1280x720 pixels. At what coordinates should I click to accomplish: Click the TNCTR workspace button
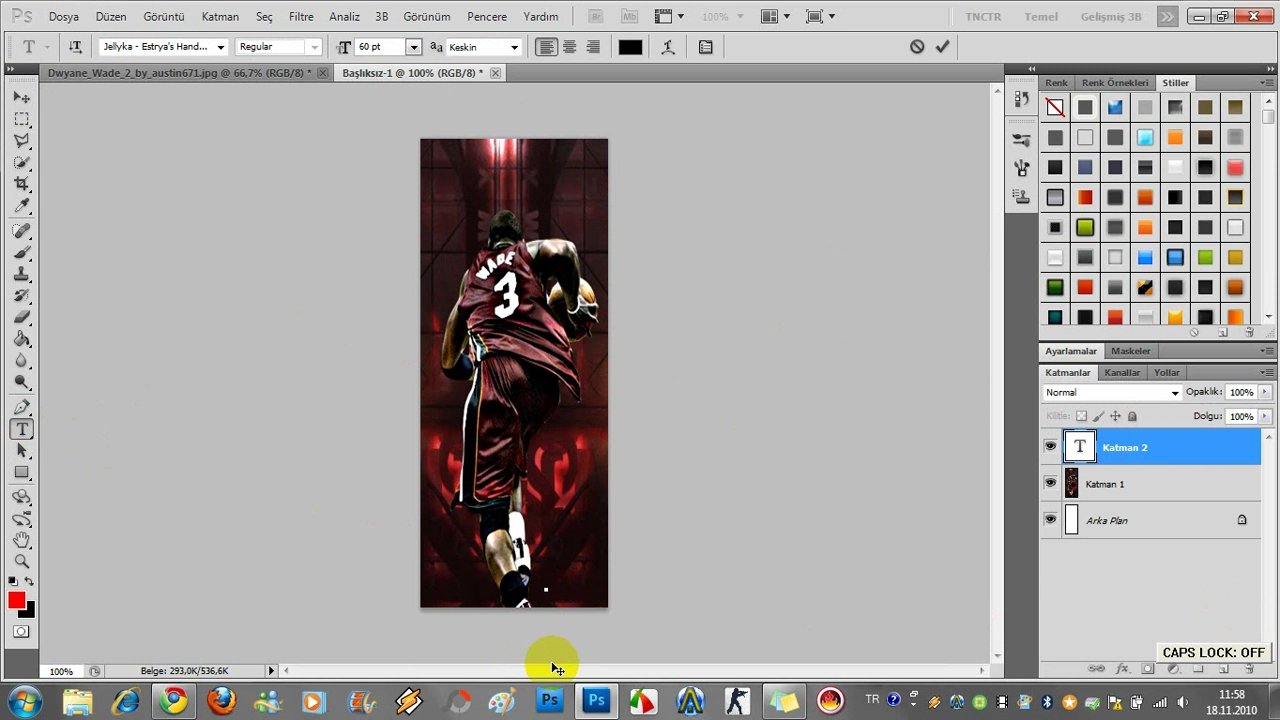(x=984, y=17)
